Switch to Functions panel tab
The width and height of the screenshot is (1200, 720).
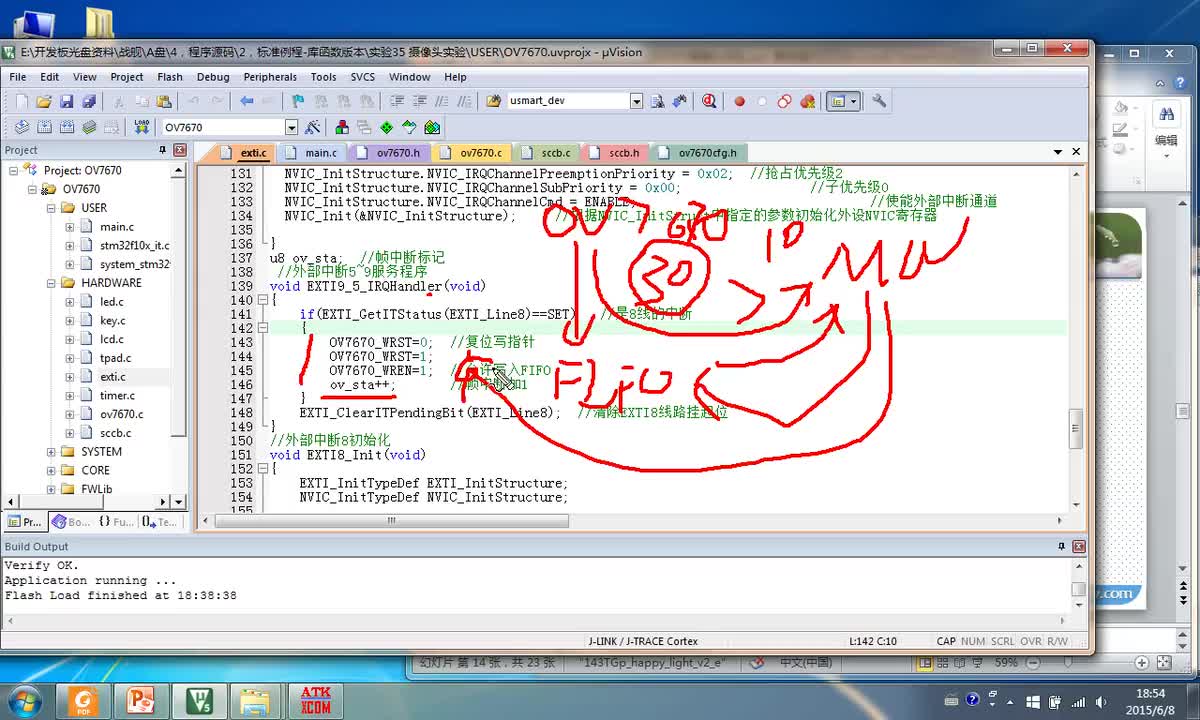pos(115,522)
